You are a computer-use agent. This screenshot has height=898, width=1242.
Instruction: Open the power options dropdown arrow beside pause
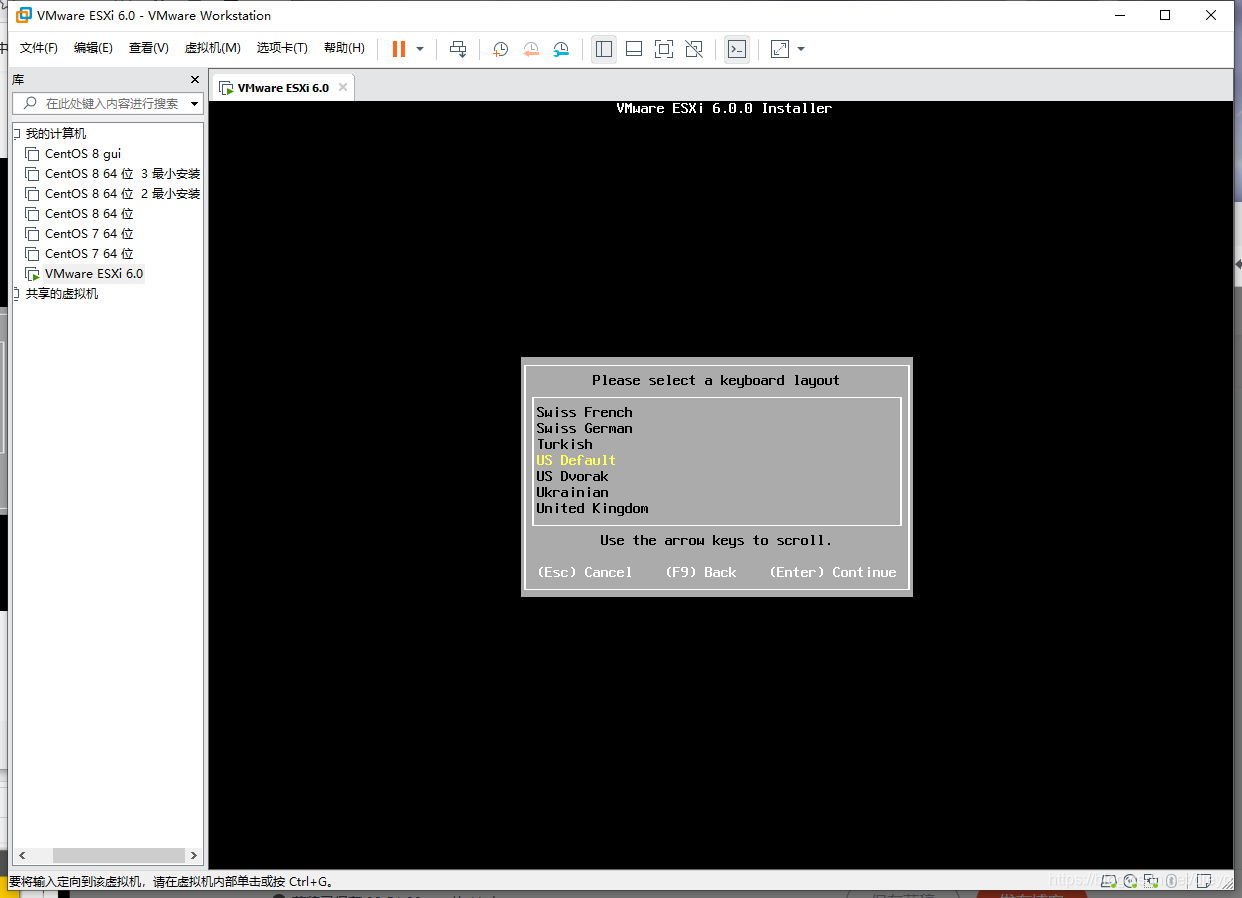[x=420, y=48]
